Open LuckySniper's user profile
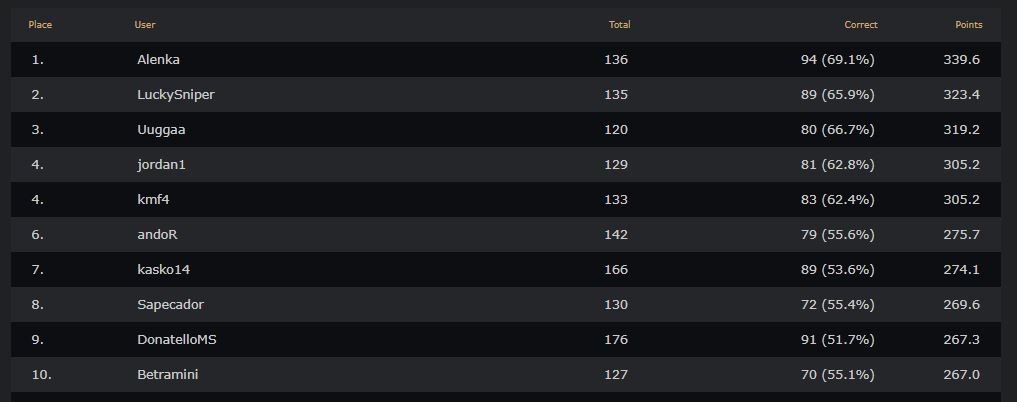The width and height of the screenshot is (1017, 402). click(x=176, y=95)
